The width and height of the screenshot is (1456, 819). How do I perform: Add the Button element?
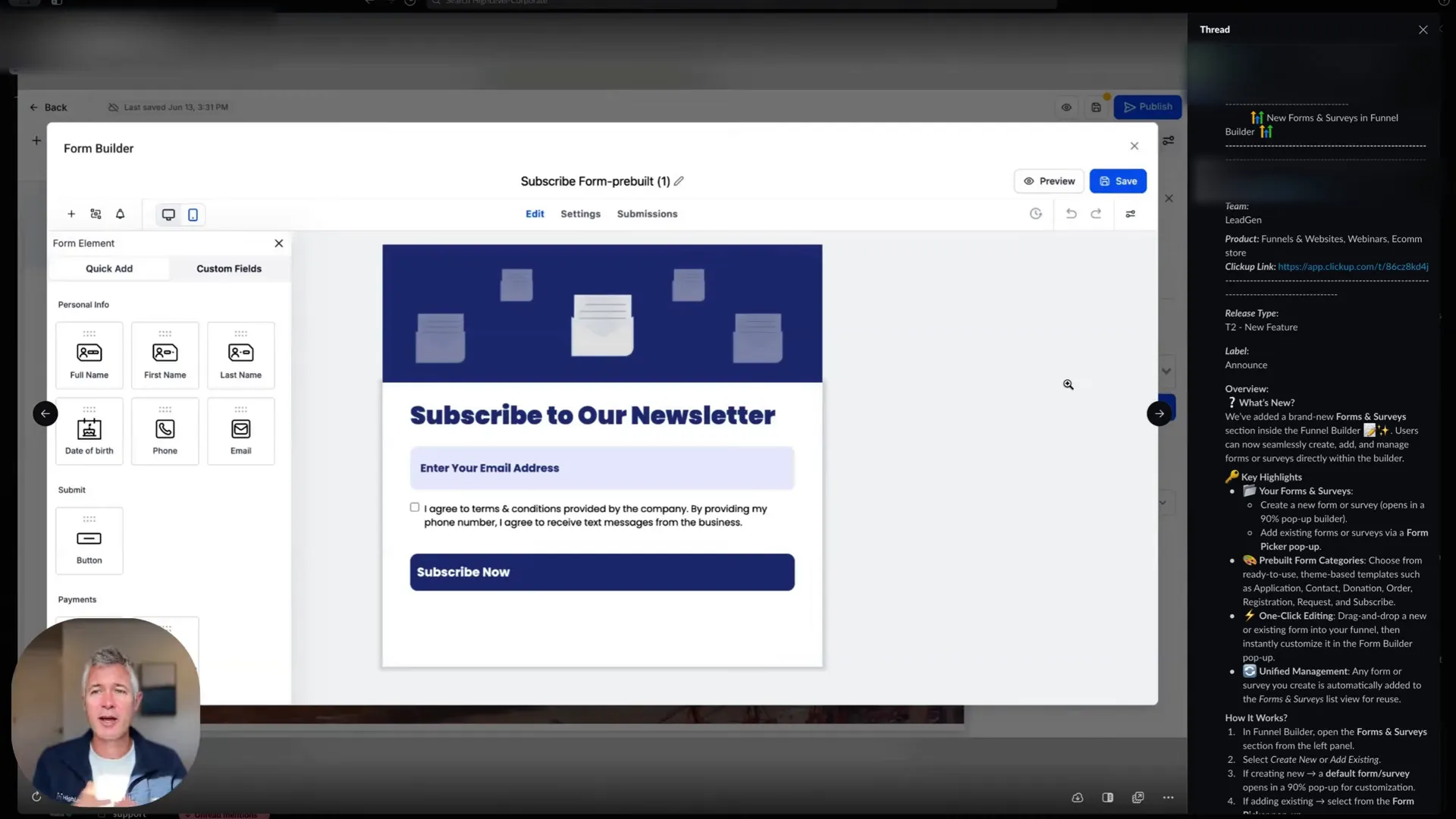[89, 541]
